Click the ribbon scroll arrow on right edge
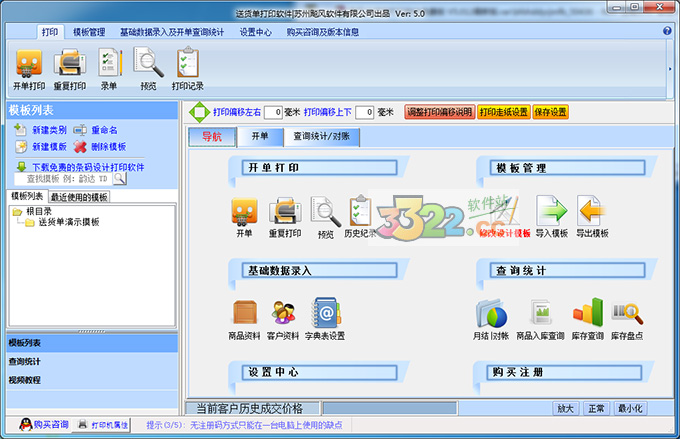This screenshot has height=439, width=680. 670,69
